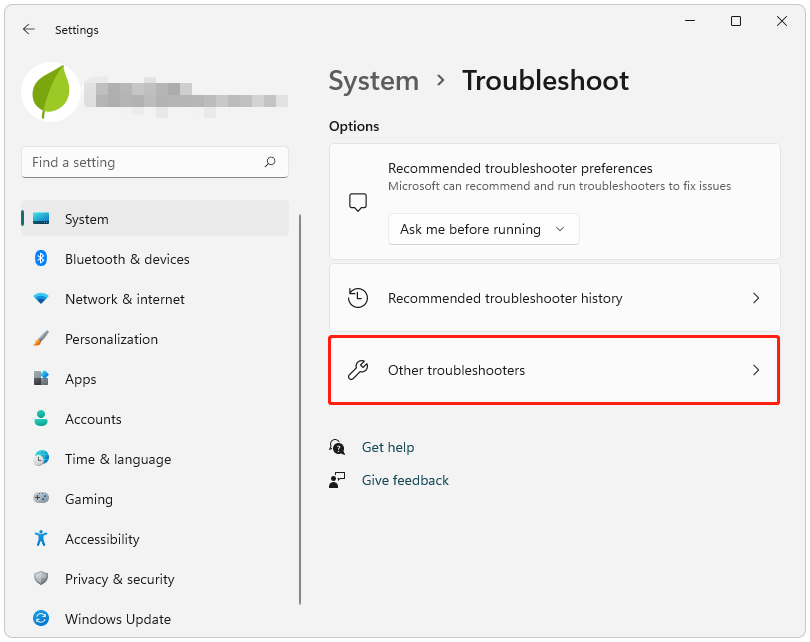Viewport: 810px width, 642px height.
Task: Click the Wi-Fi network icon in sidebar
Action: (41, 299)
